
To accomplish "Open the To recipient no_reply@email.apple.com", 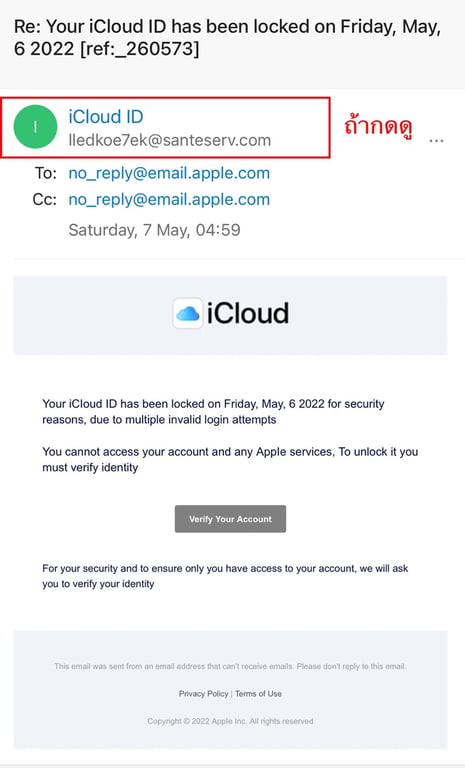I will pos(169,173).
